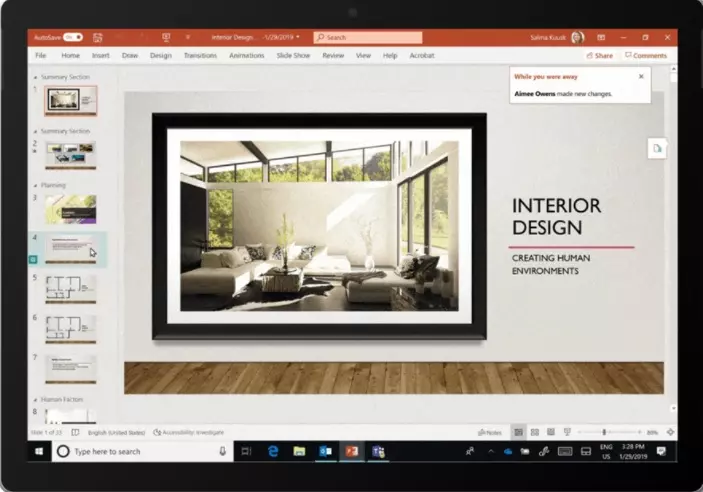Viewport: 703px width, 492px height.
Task: Click the Share button
Action: (x=599, y=56)
